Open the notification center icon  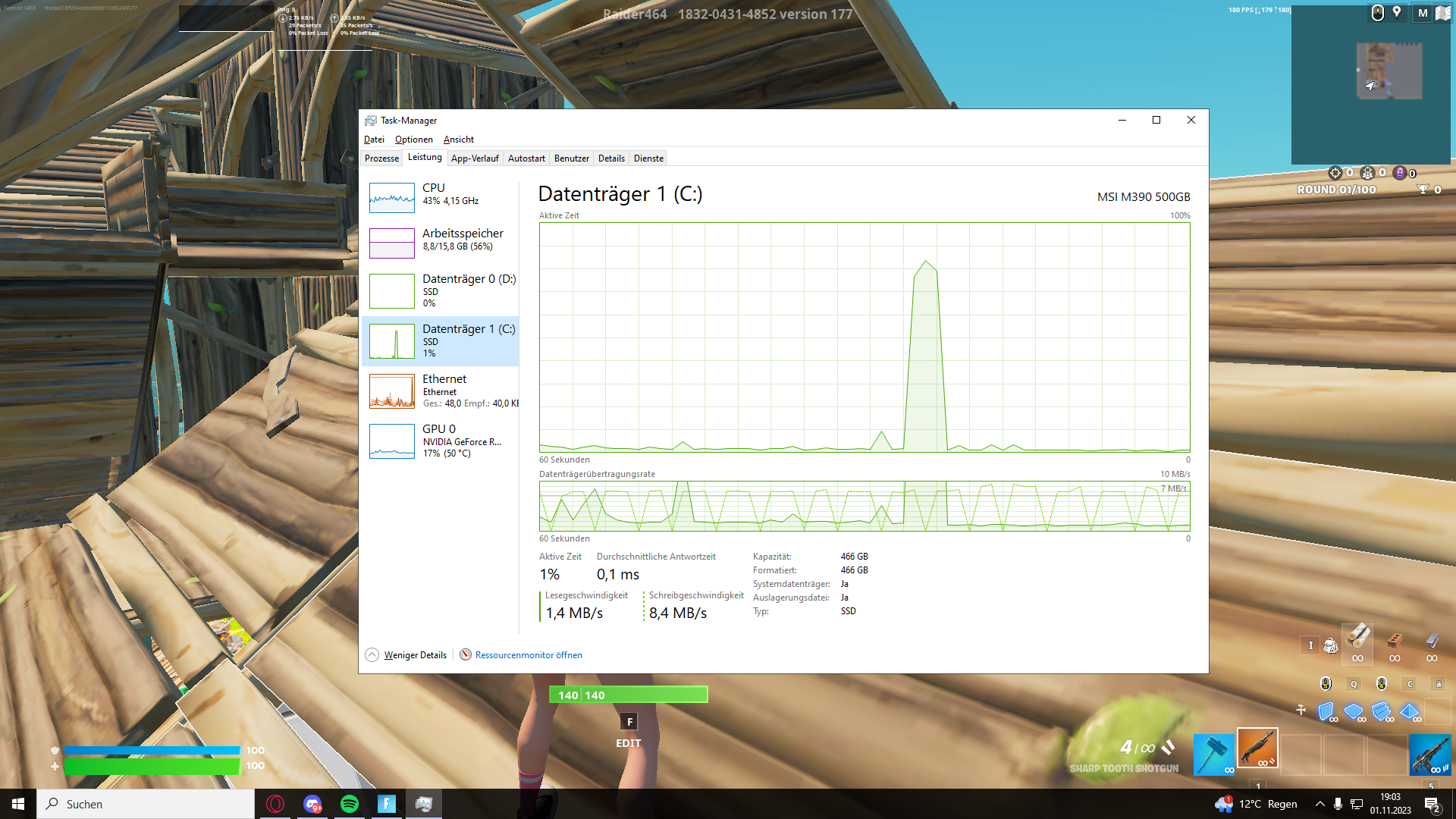click(1432, 805)
